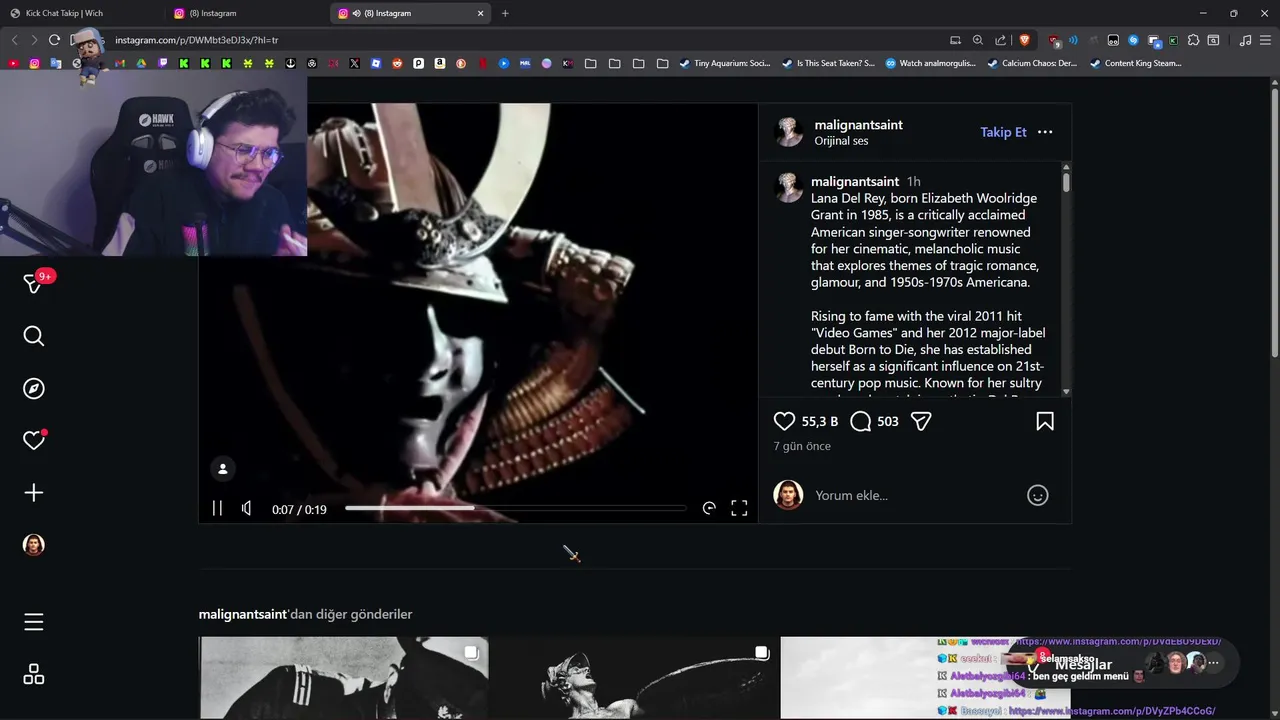1280x720 pixels.
Task: Click the zoom magnifier in address bar
Action: point(978,40)
